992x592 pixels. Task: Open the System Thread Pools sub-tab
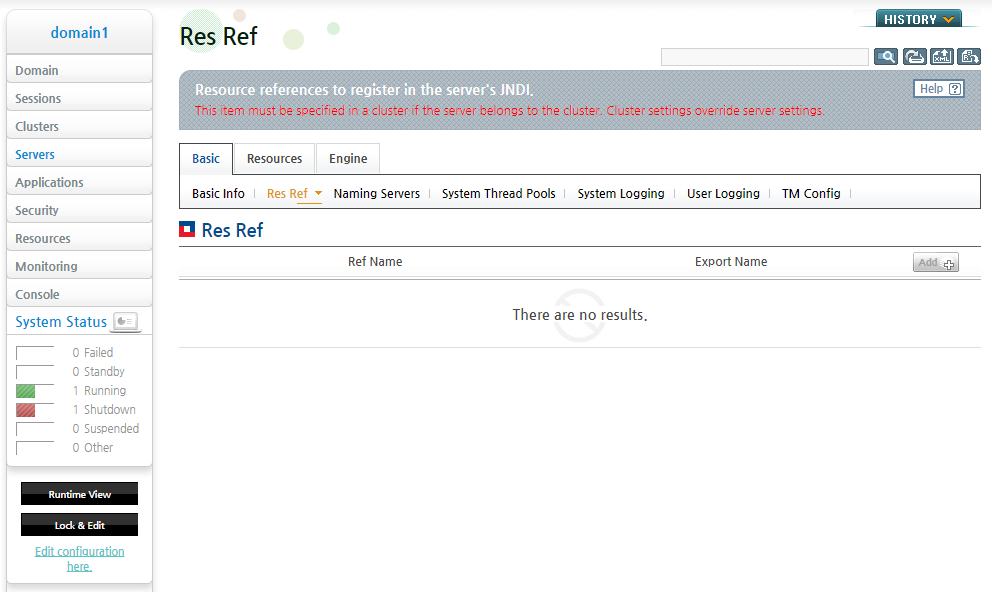tap(499, 194)
